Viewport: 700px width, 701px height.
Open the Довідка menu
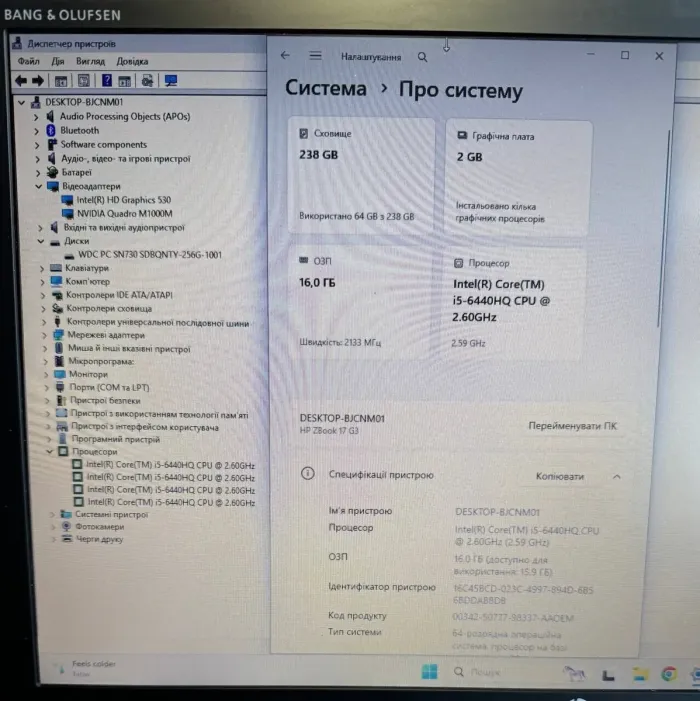[x=132, y=61]
